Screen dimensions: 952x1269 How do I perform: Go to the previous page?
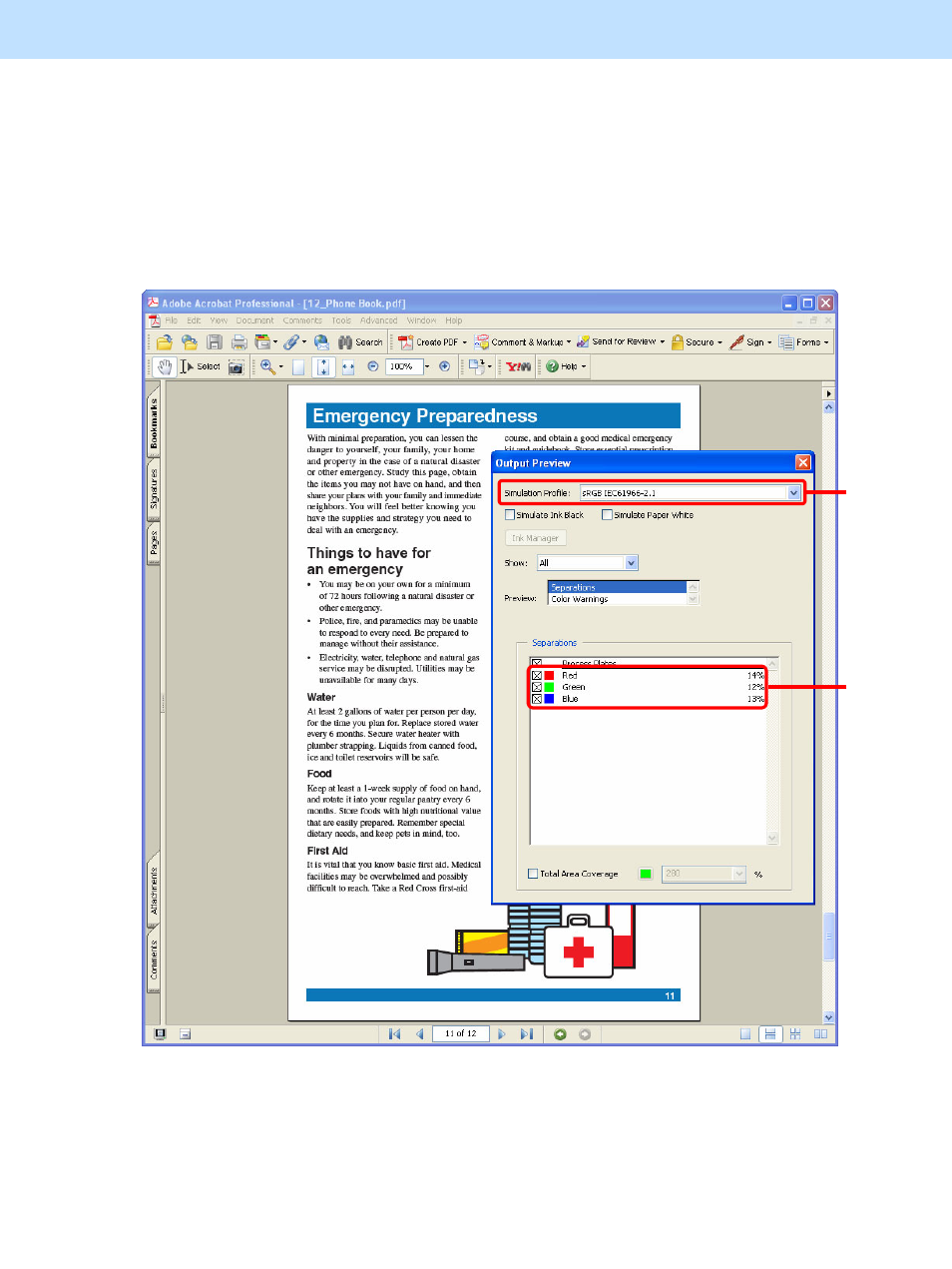[420, 1034]
